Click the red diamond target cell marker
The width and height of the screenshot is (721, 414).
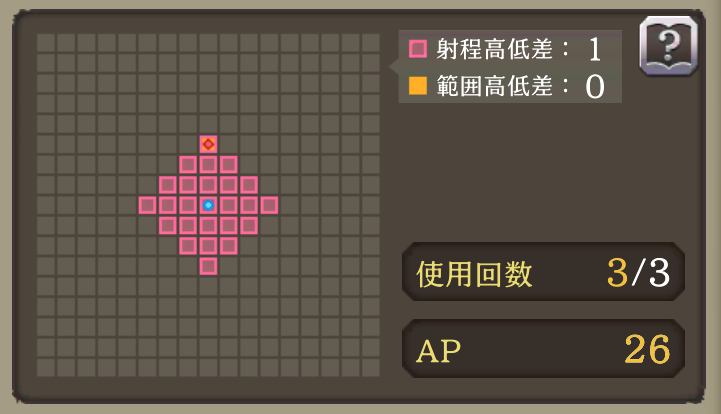coord(208,144)
